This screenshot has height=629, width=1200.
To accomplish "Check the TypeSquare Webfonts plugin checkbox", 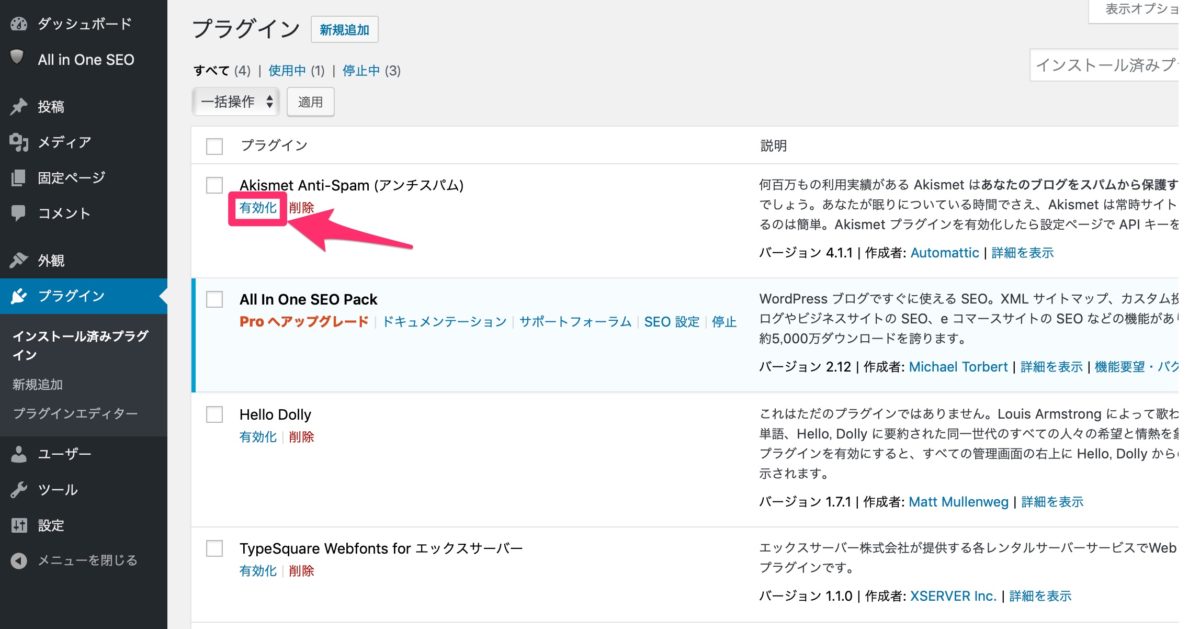I will pos(214,548).
